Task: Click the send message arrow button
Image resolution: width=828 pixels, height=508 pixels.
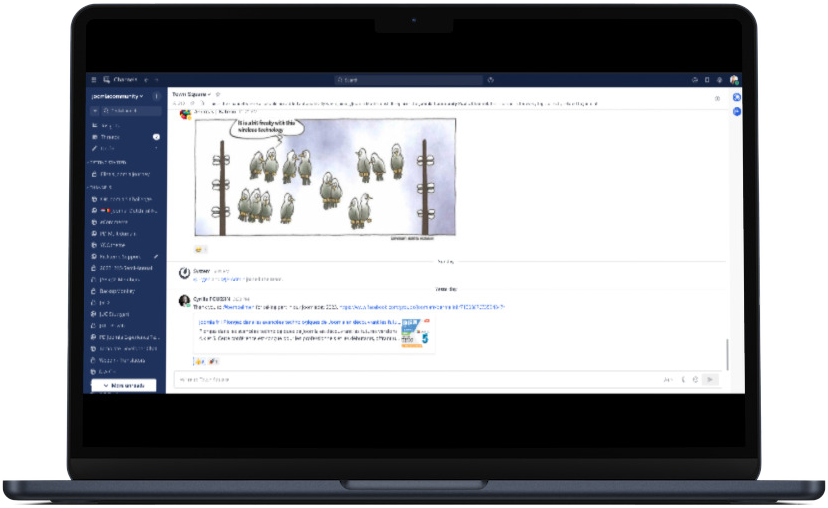Action: [x=709, y=379]
